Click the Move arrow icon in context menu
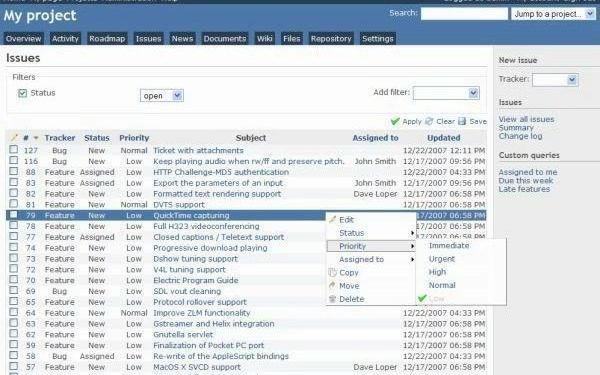This screenshot has width=600, height=375. (332, 285)
